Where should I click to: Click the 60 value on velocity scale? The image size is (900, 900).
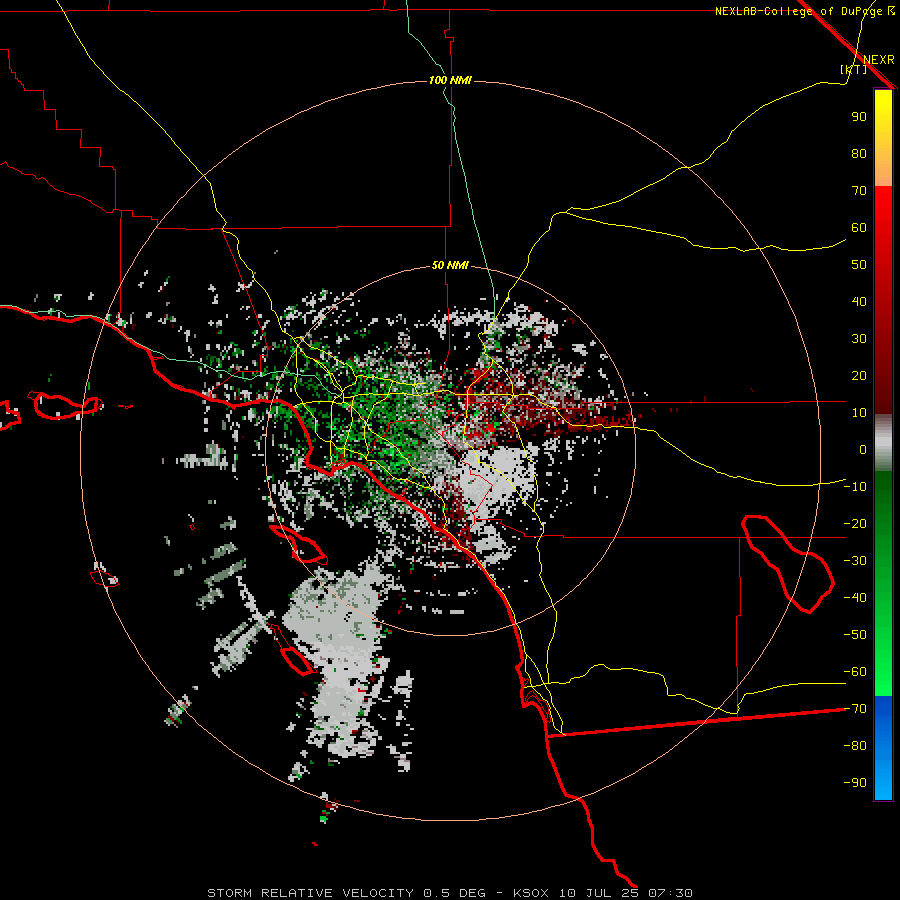pos(859,228)
